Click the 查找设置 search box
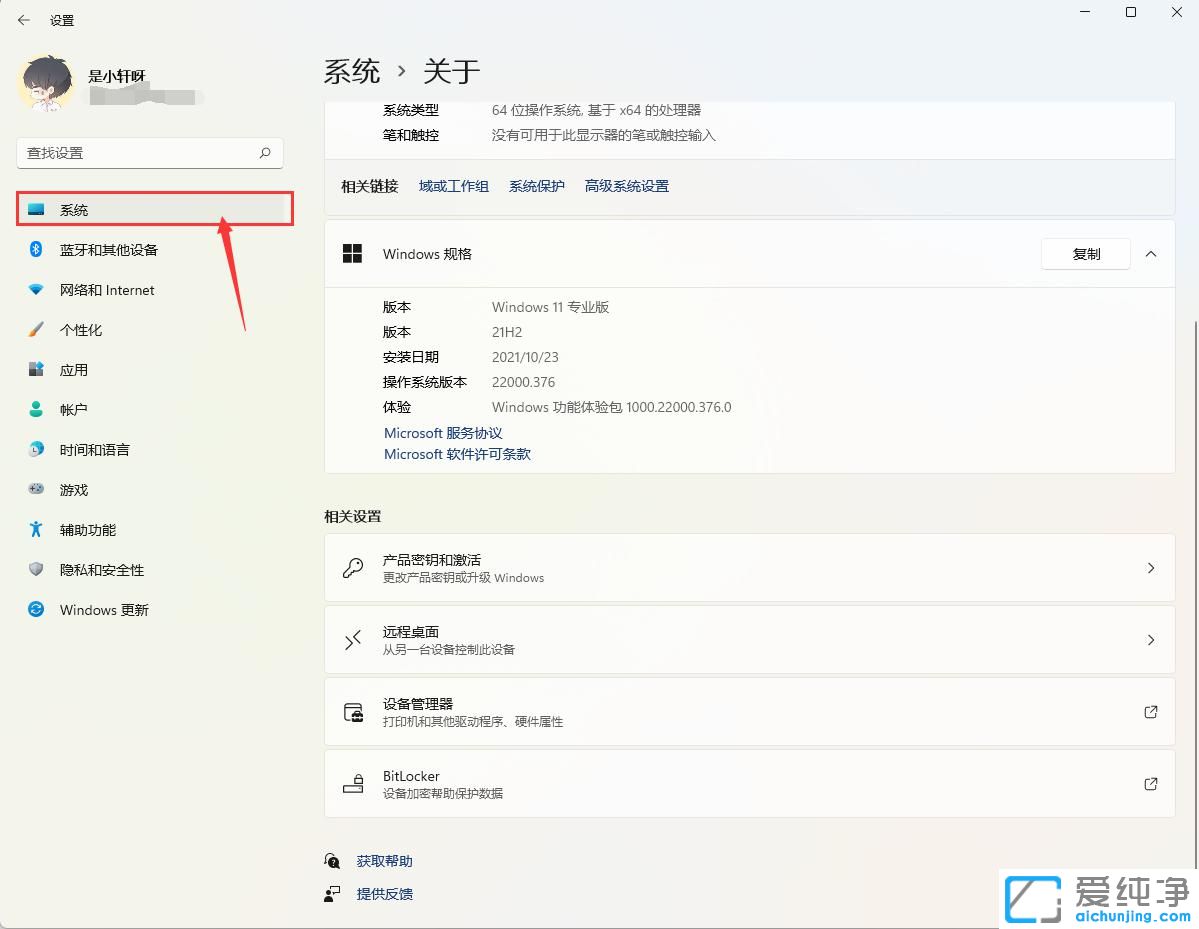 pos(150,153)
